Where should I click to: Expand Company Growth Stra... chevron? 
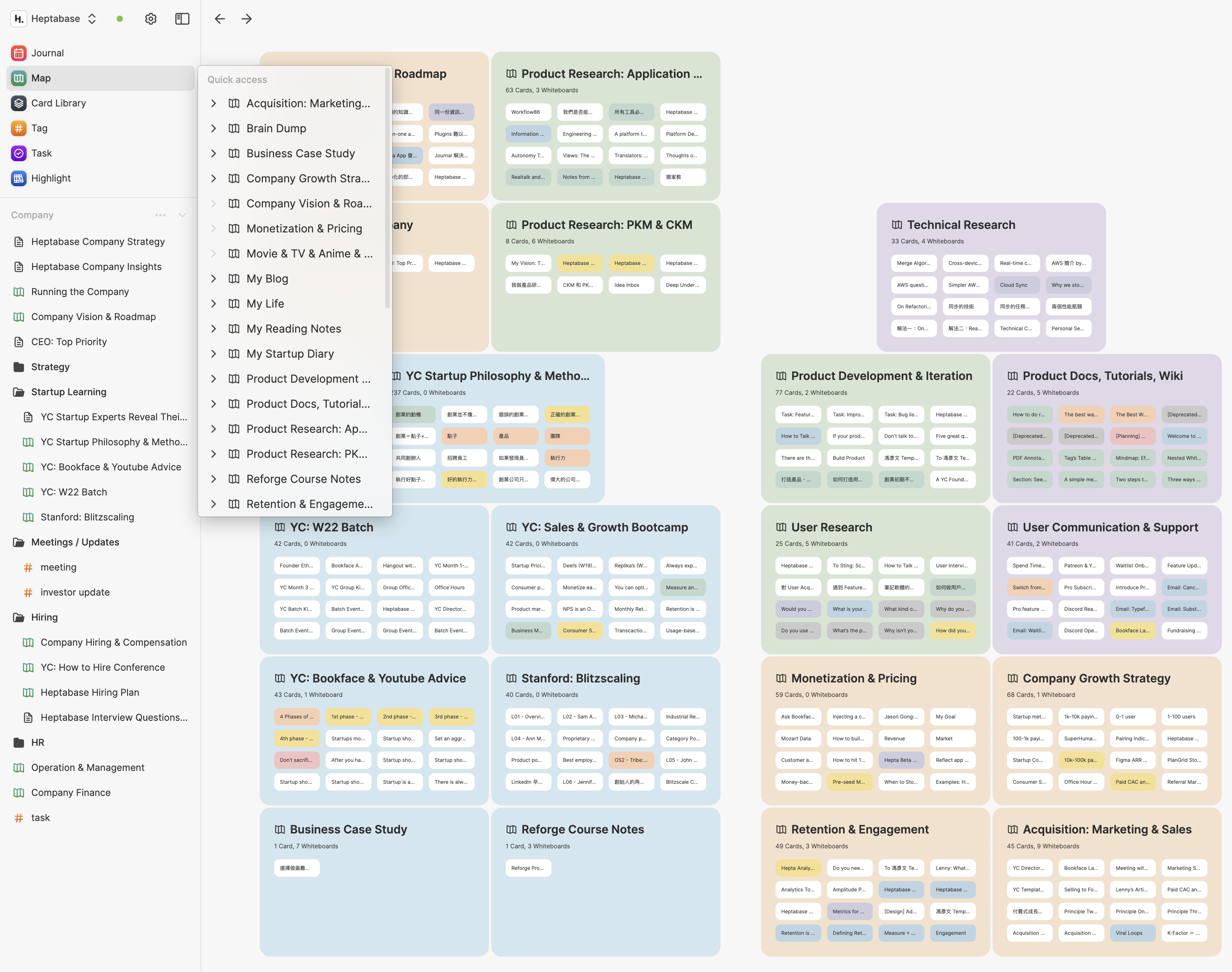213,178
